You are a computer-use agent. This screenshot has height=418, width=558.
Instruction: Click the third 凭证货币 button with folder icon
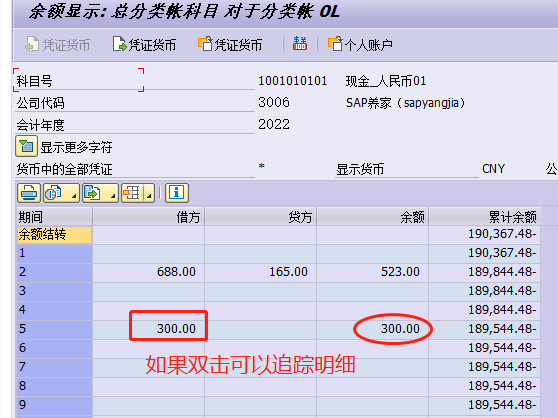(230, 45)
